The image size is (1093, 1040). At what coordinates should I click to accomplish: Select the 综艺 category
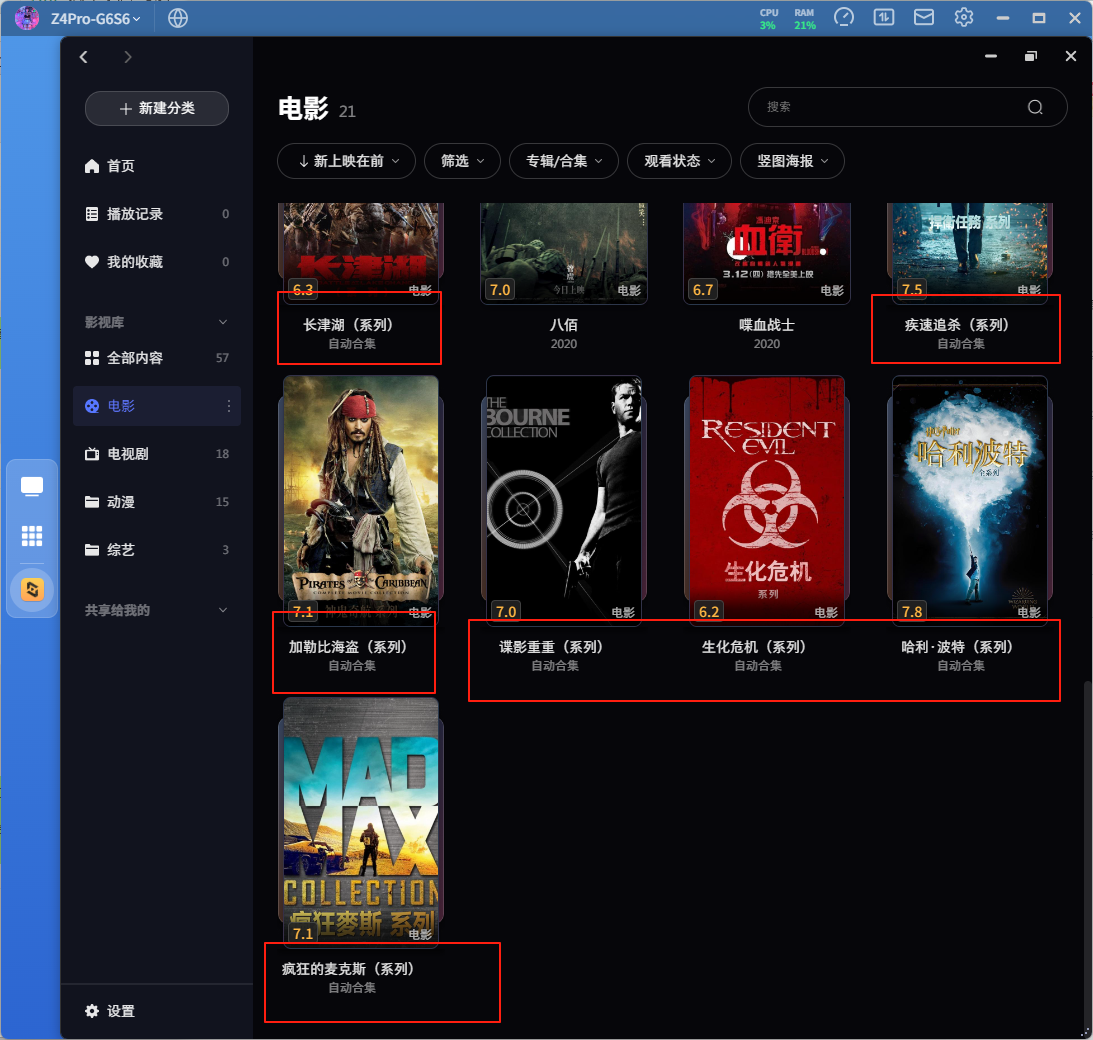coord(157,550)
